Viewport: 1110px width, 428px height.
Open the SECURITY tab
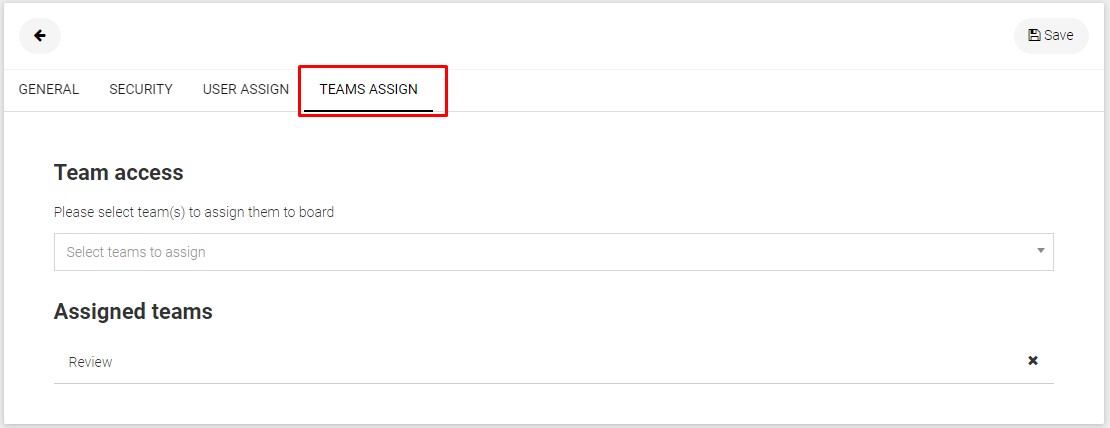(141, 89)
